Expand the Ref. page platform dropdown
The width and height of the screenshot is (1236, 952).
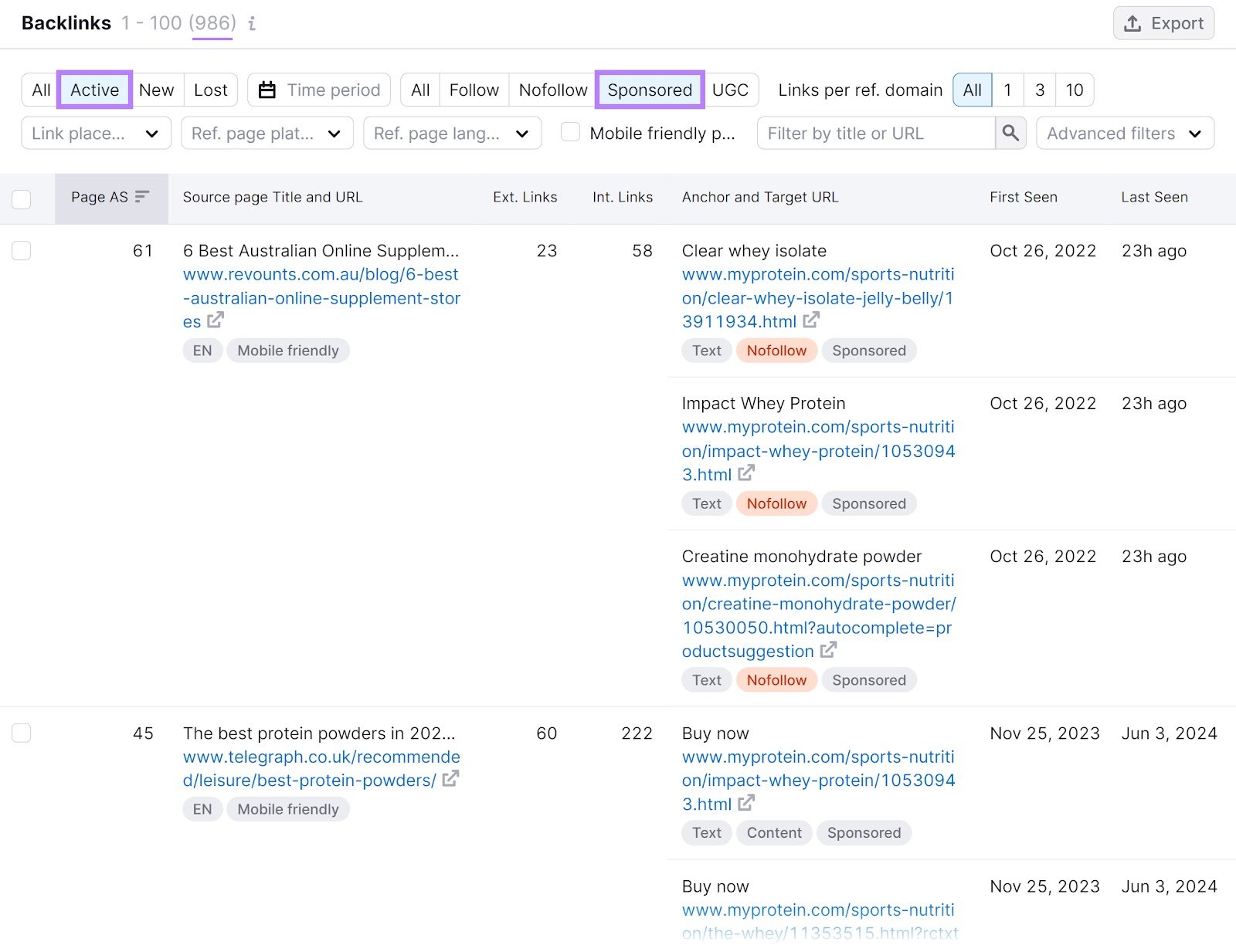[267, 133]
